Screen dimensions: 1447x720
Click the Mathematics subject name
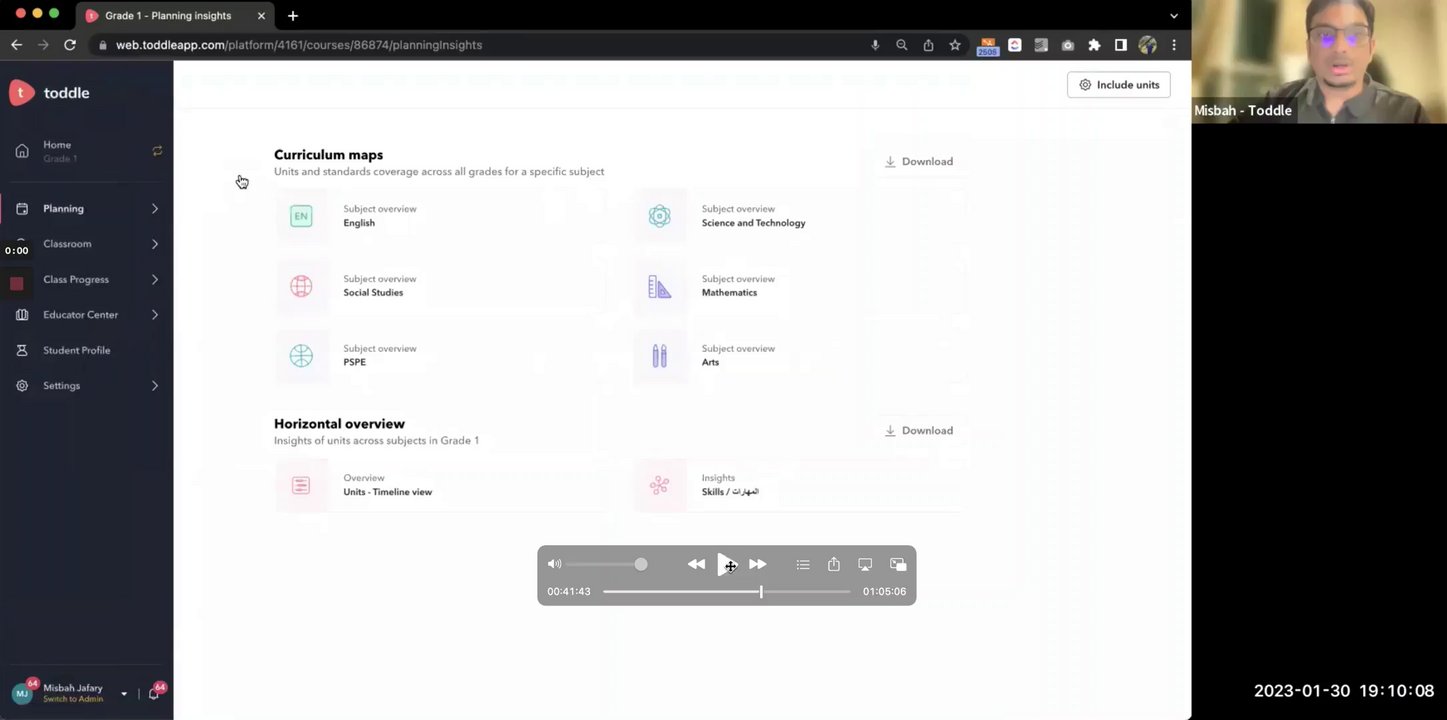pos(729,293)
